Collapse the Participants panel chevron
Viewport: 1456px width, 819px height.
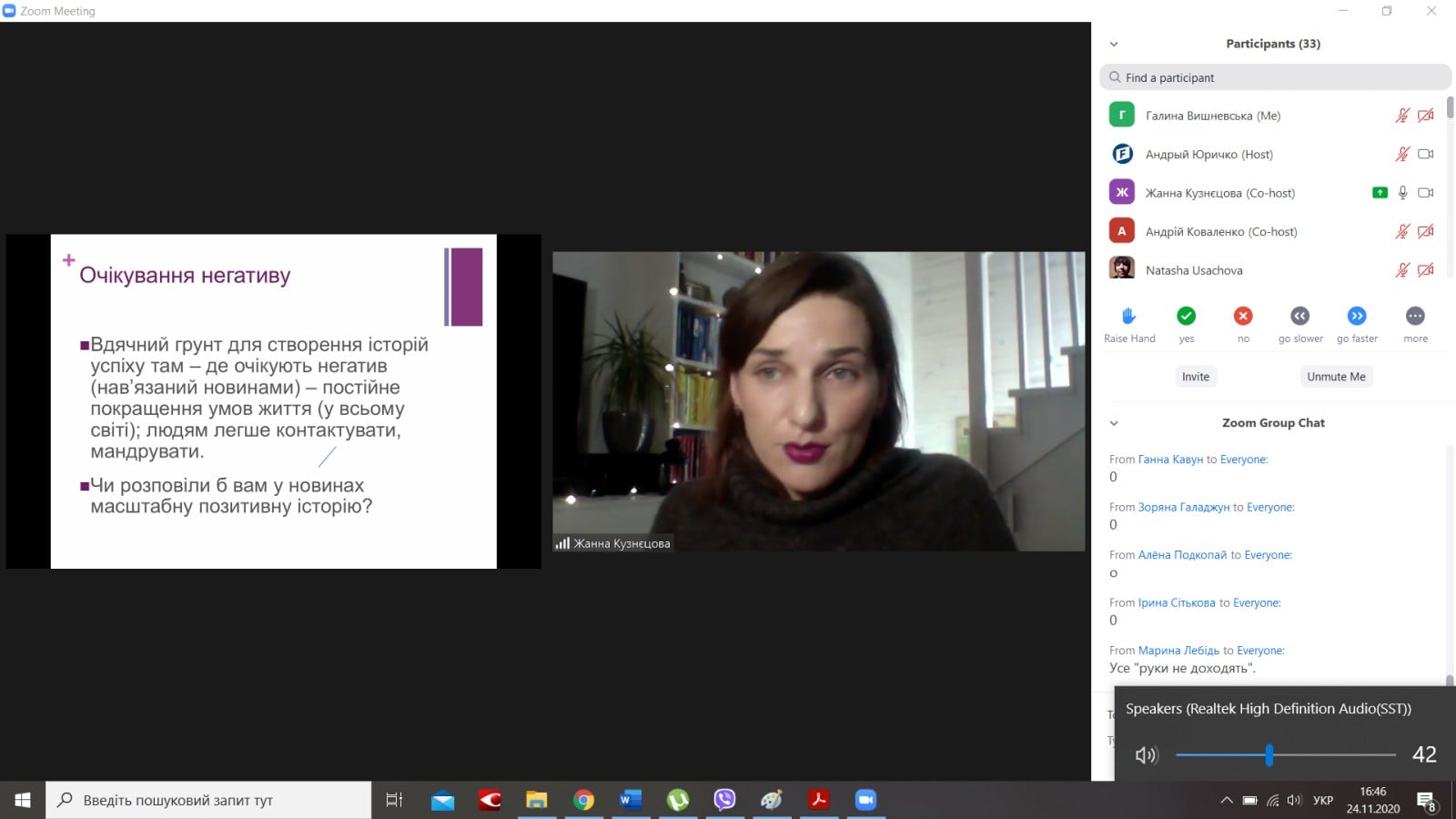point(1114,44)
